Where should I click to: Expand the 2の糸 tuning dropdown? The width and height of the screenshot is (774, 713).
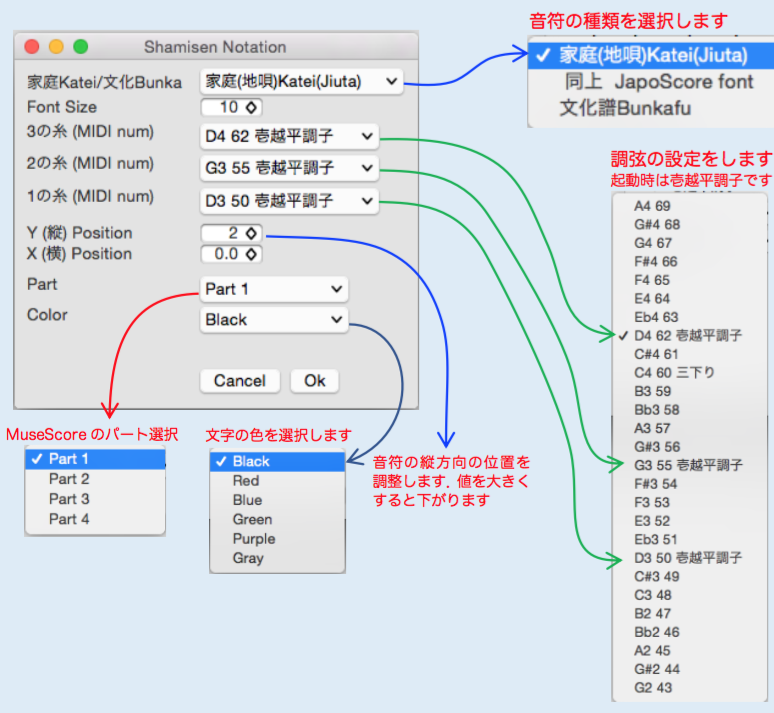point(289,168)
